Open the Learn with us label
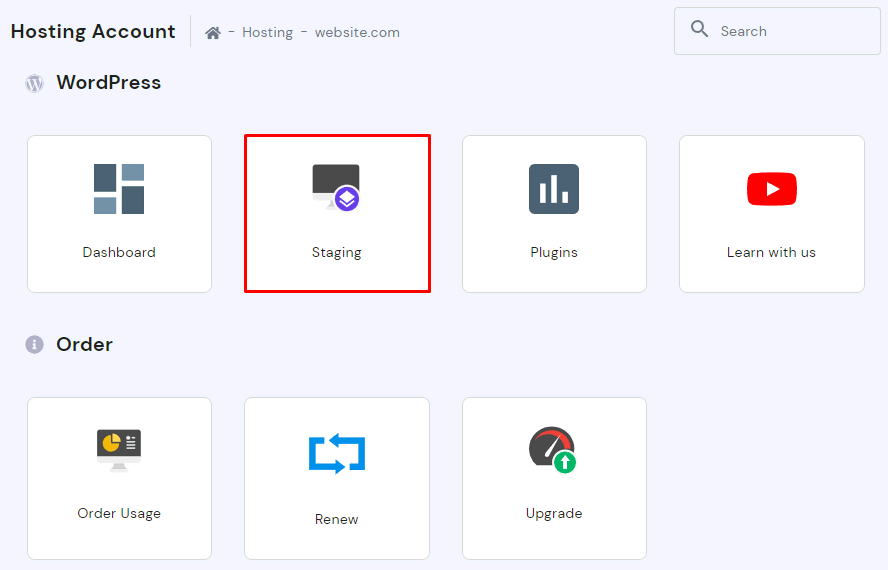The height and width of the screenshot is (570, 888). coord(771,253)
